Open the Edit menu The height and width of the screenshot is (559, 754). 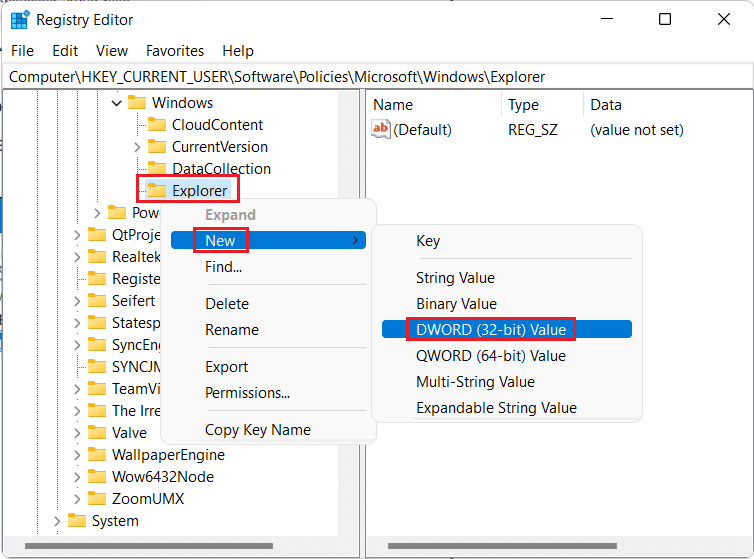(65, 51)
